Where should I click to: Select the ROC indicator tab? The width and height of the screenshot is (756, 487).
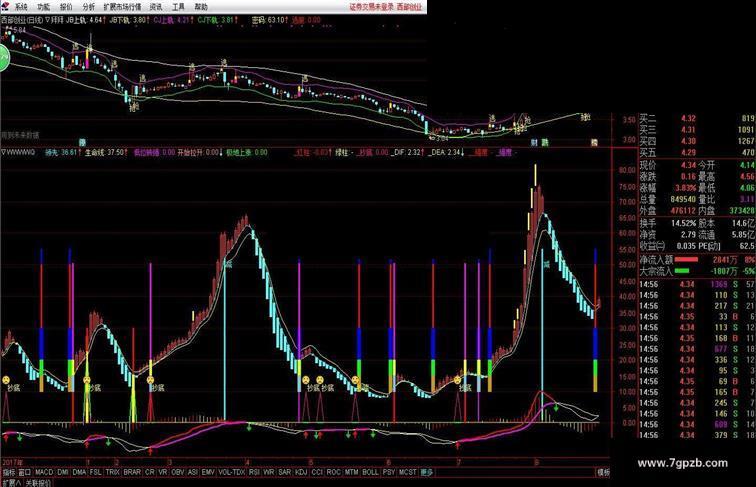click(333, 472)
